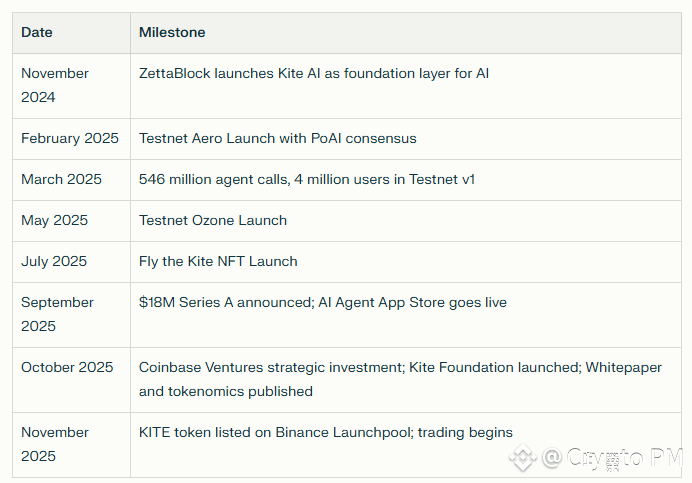The image size is (692, 483).
Task: Select the May 2025 date cell
Action: click(54, 220)
